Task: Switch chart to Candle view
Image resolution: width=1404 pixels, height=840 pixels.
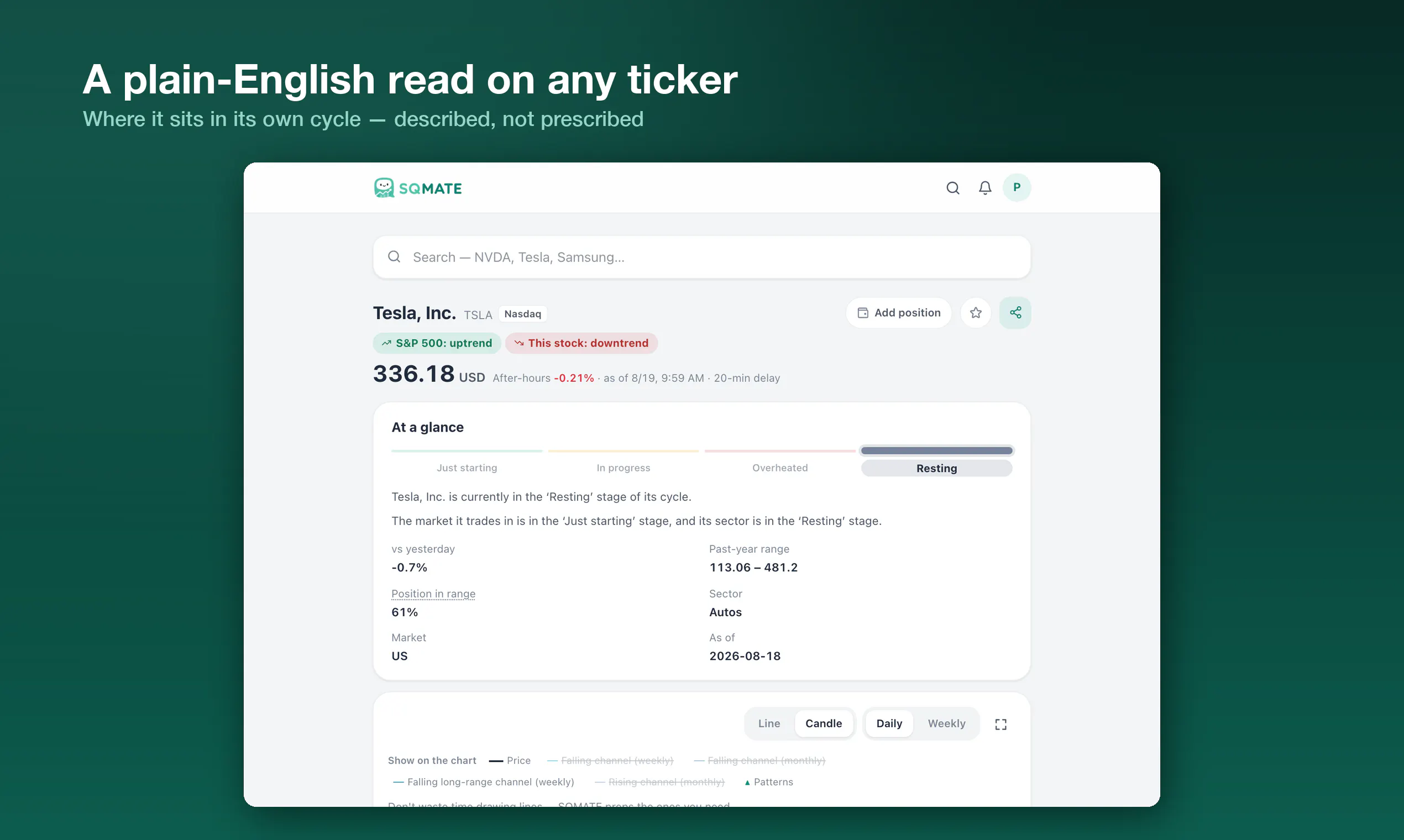Action: pos(824,723)
